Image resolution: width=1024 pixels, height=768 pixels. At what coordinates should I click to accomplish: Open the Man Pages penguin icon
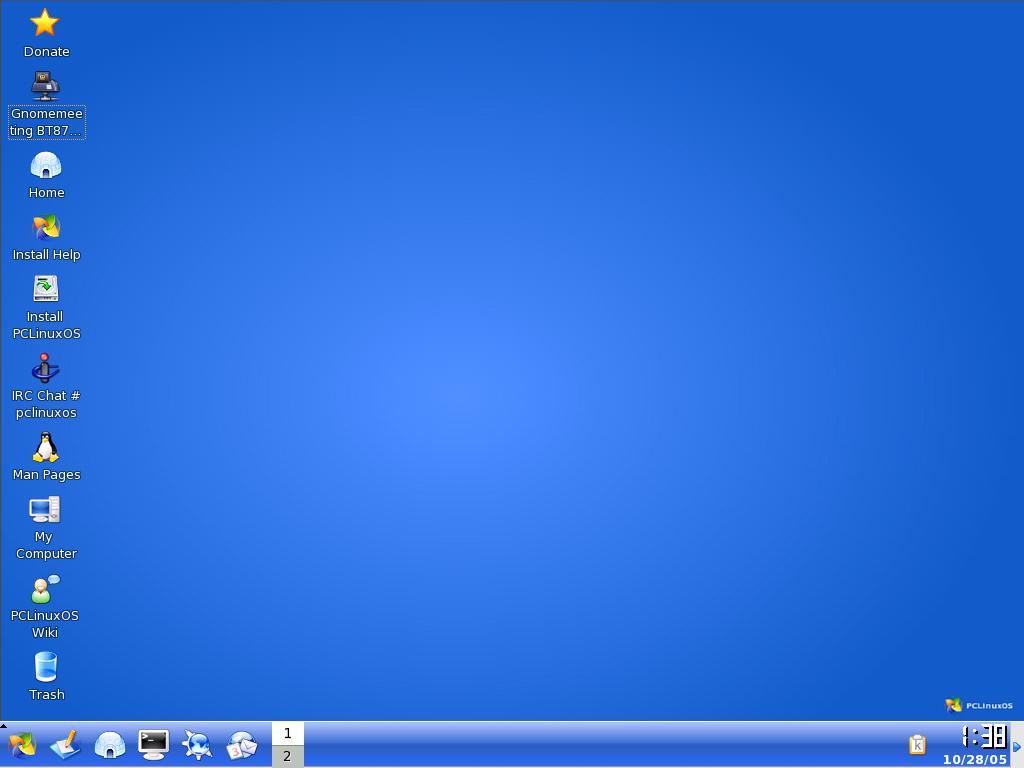pyautogui.click(x=45, y=447)
